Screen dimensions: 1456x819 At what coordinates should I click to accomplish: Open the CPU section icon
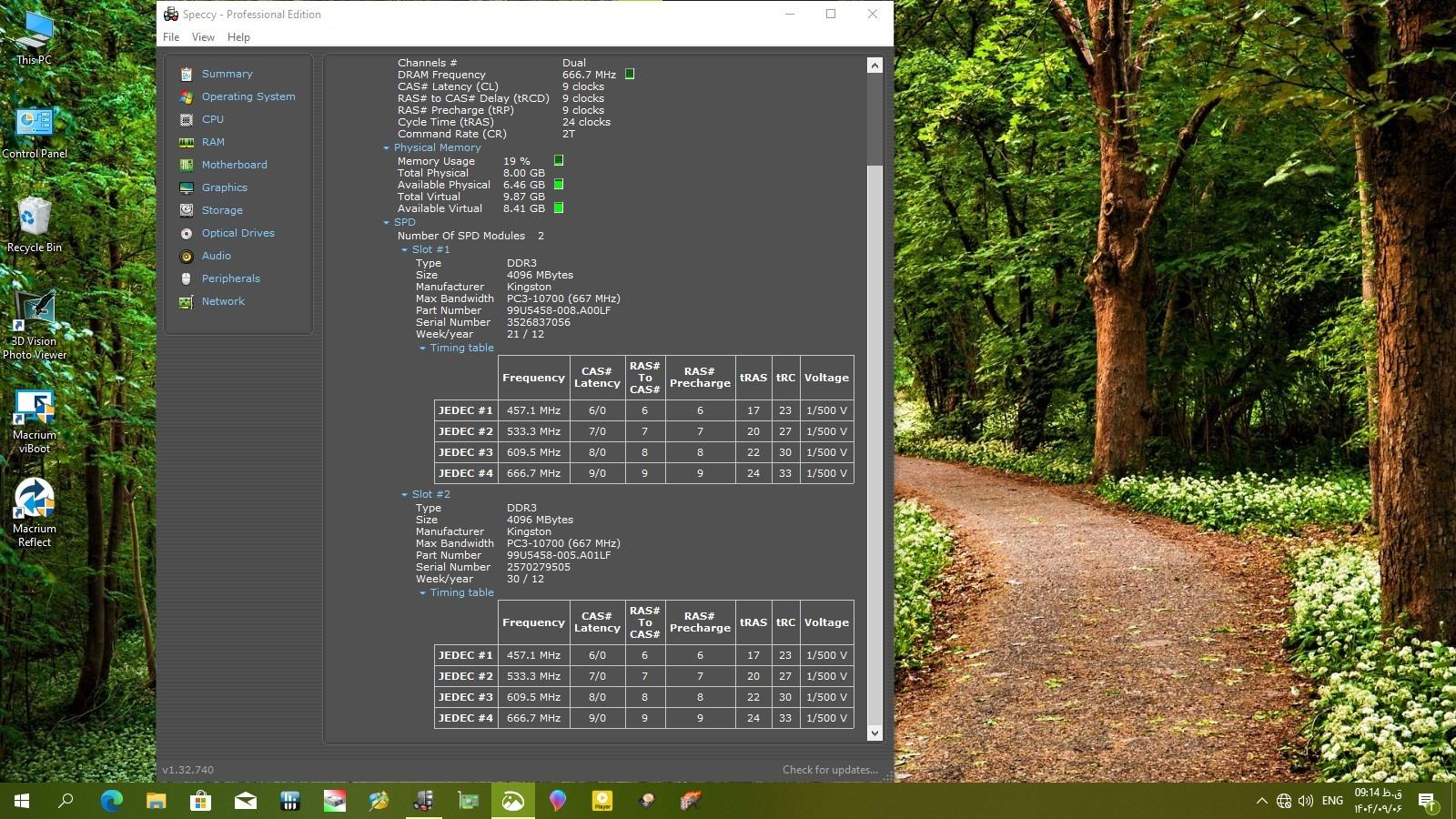pos(187,120)
